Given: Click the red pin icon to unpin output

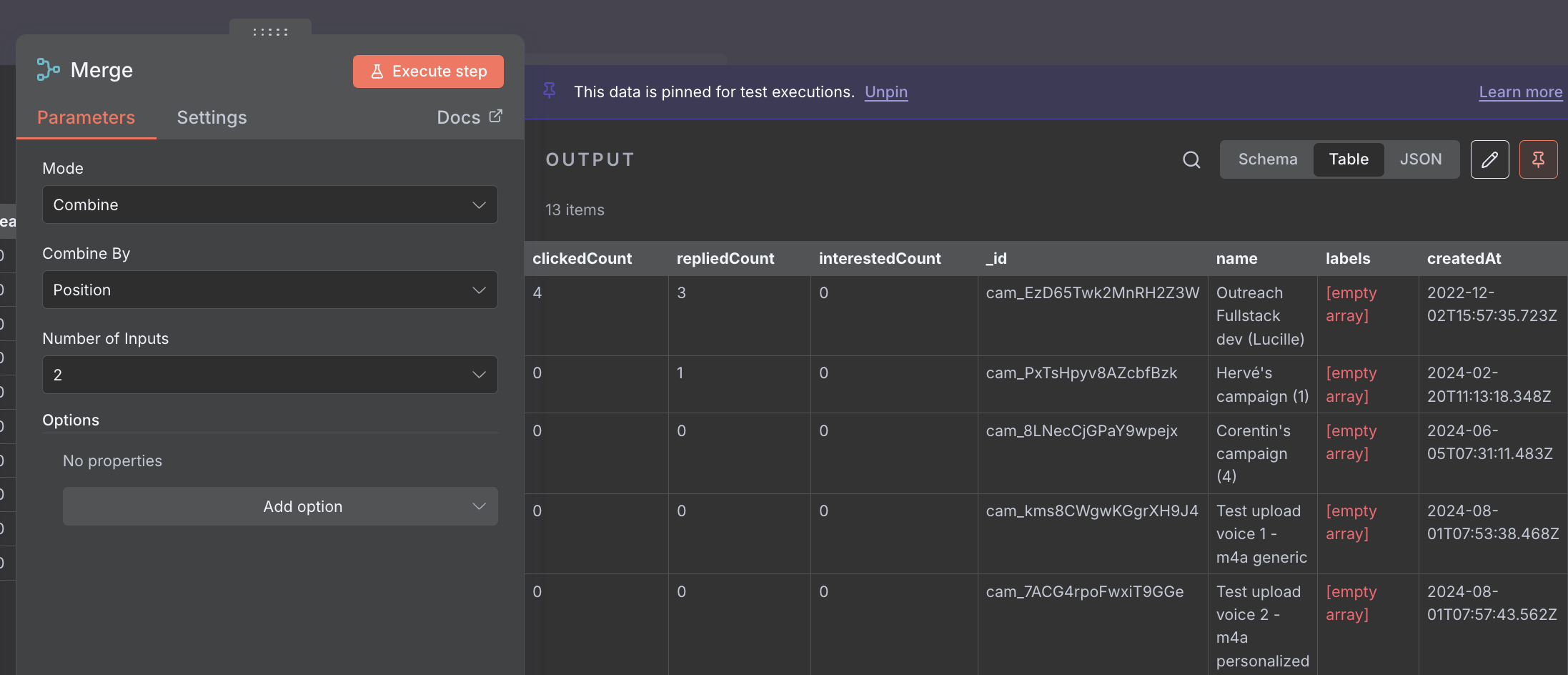Looking at the screenshot, I should 1538,159.
